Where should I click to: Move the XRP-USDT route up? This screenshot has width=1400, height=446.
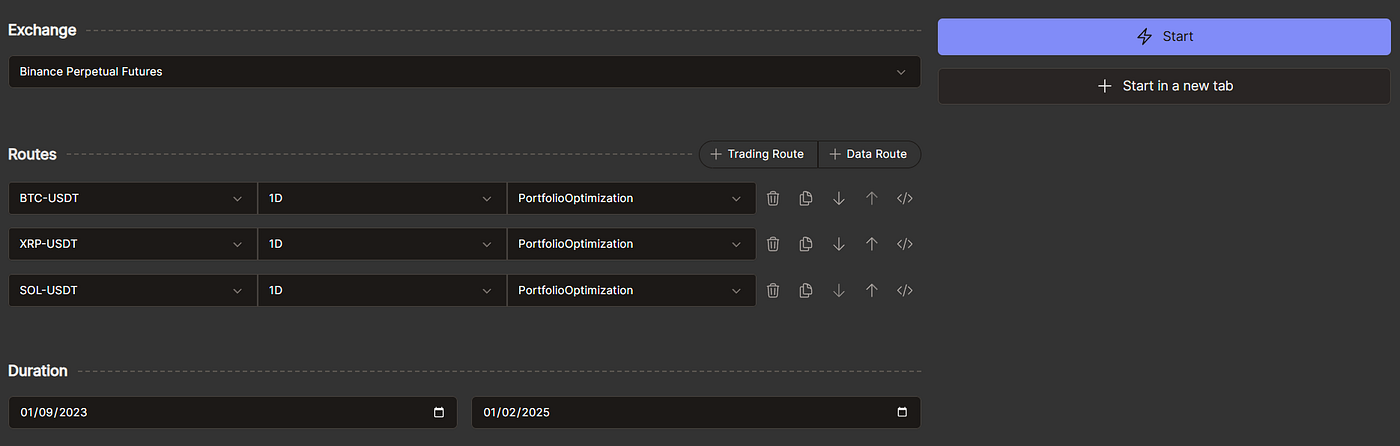click(x=872, y=244)
